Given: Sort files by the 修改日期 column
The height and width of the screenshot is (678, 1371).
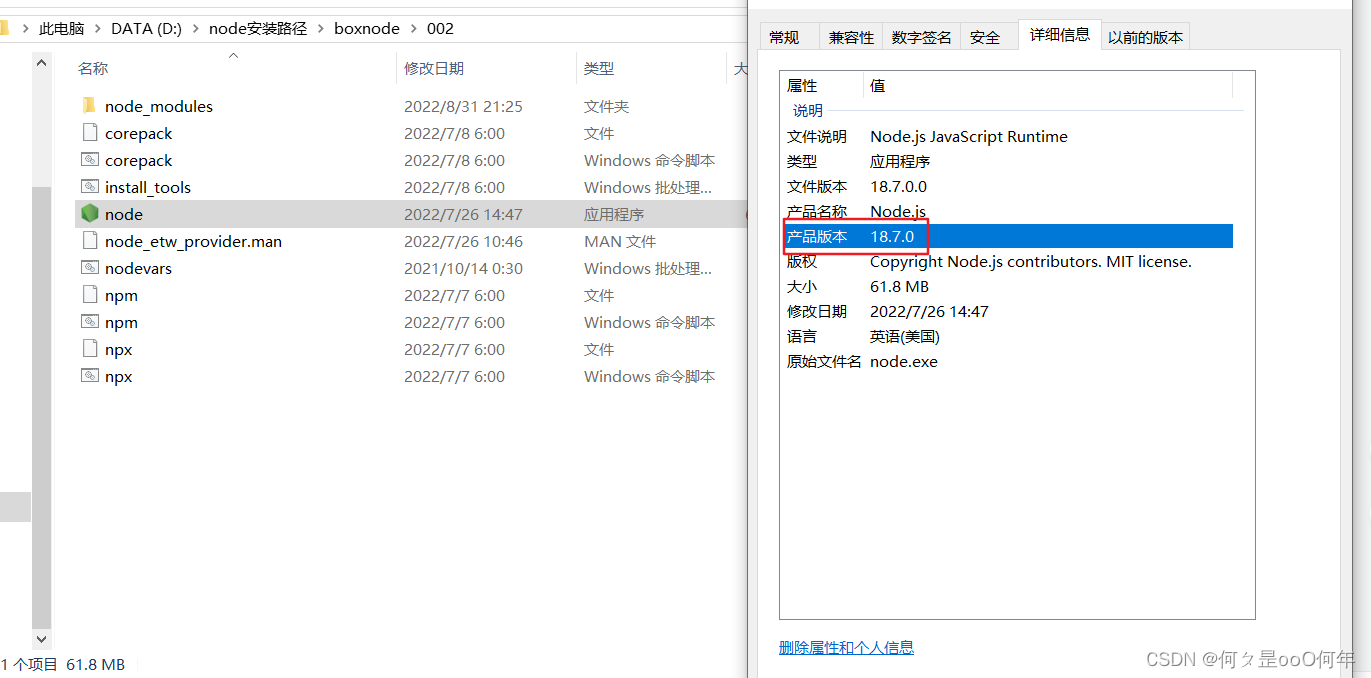Looking at the screenshot, I should (432, 67).
